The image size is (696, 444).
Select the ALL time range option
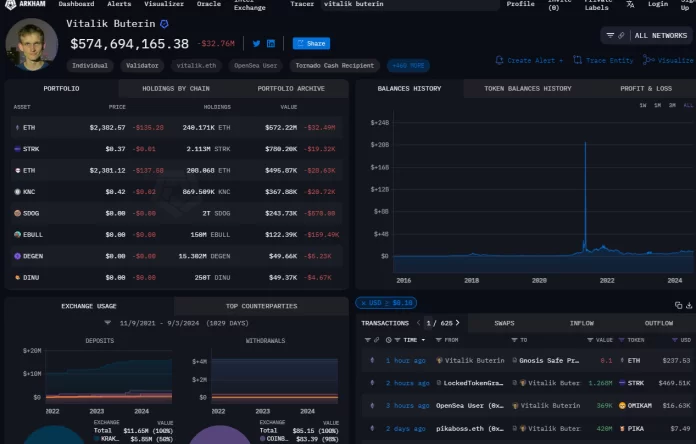point(687,105)
